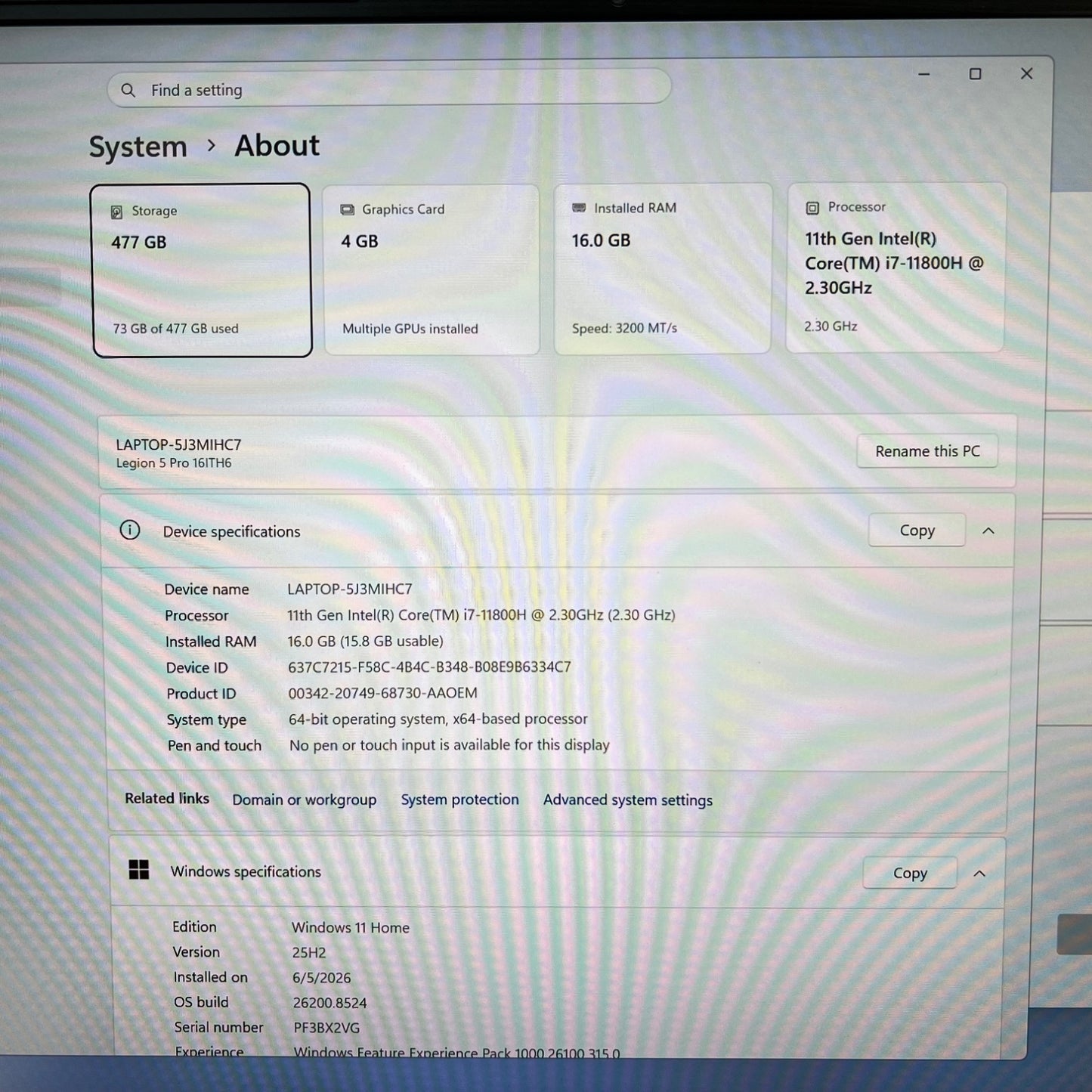Image resolution: width=1092 pixels, height=1092 pixels.
Task: Minimize the Settings window
Action: 923,74
